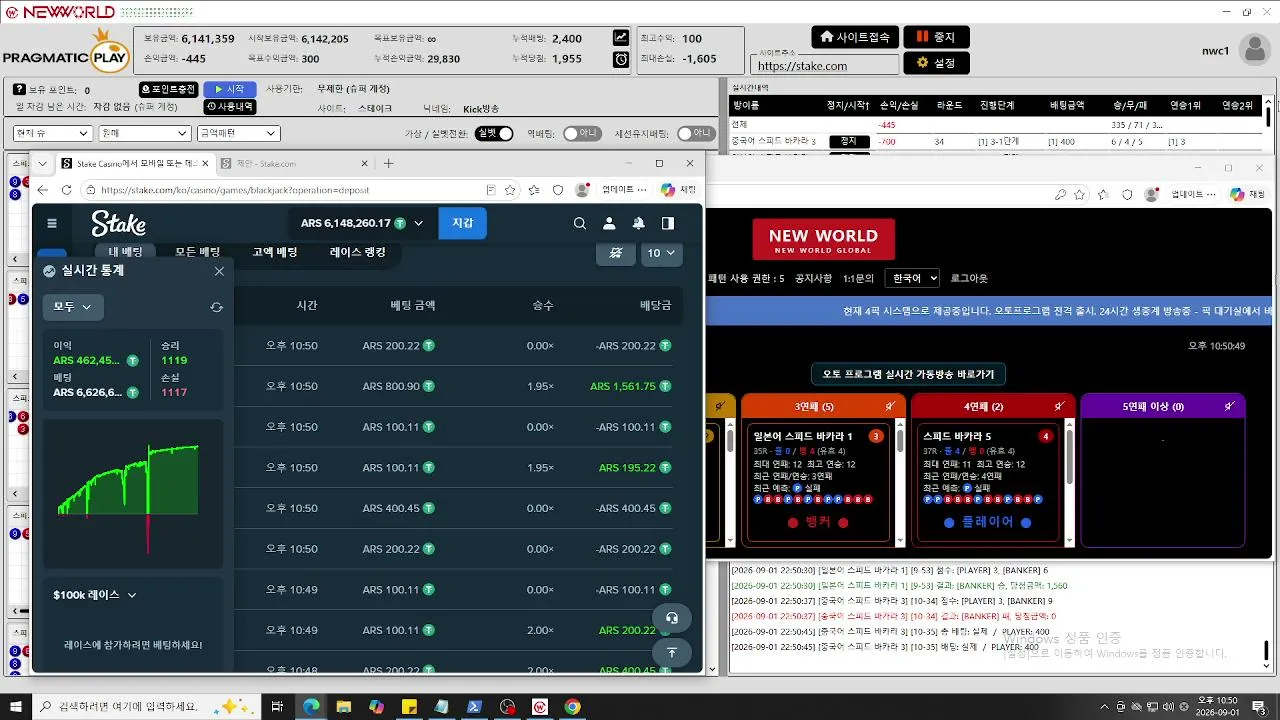Open nwc1 user avatar
Screen dimensions: 1280x720
1254,49
